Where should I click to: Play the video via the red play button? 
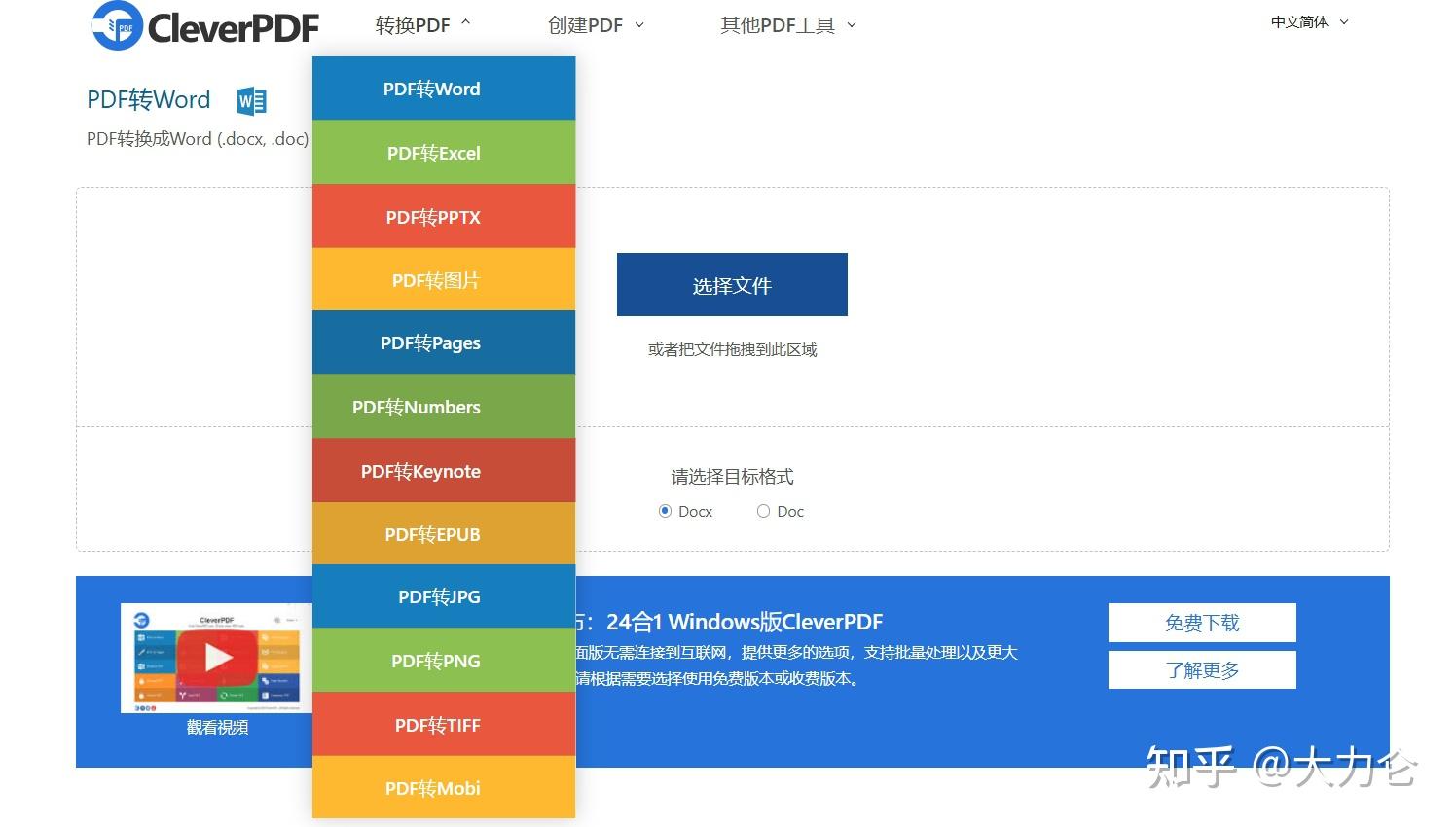click(x=218, y=658)
